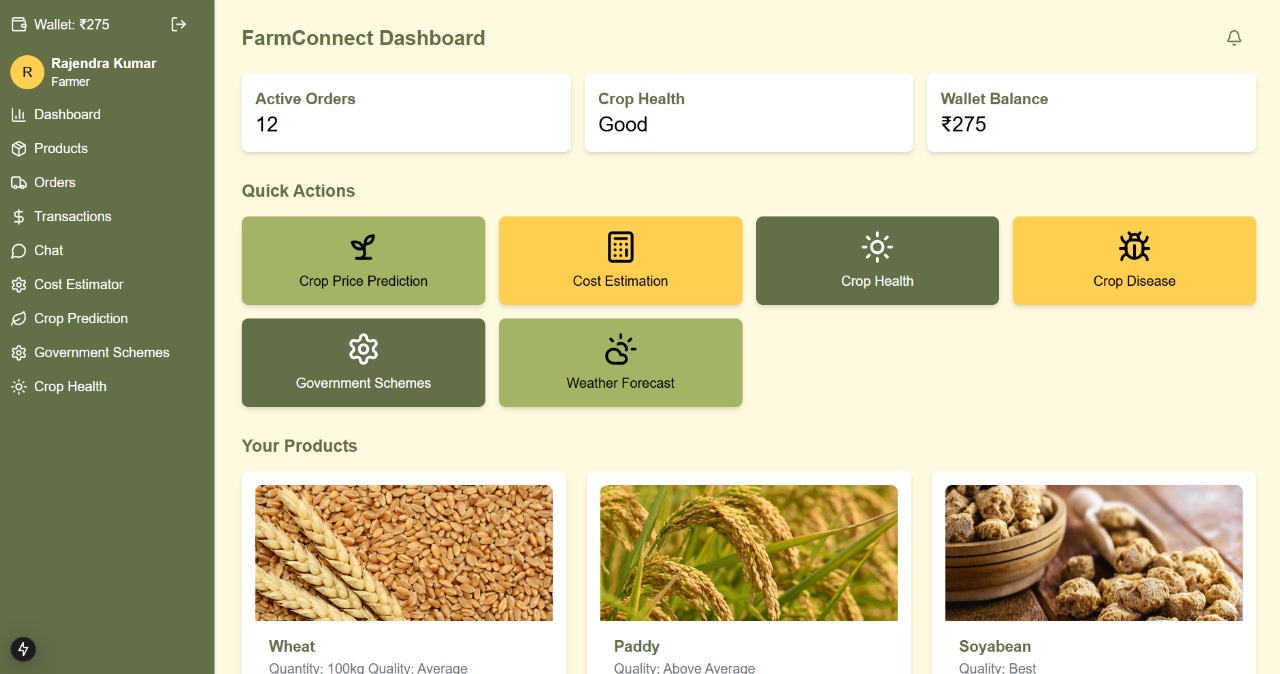Click the sun icon on Crop Health tile
The image size is (1280, 674).
pos(877,247)
